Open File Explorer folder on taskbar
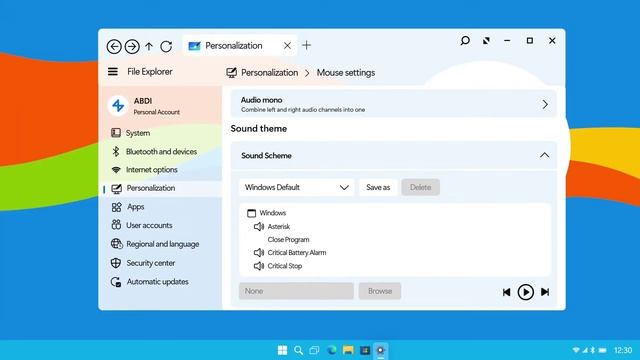This screenshot has height=360, width=640. coord(348,350)
